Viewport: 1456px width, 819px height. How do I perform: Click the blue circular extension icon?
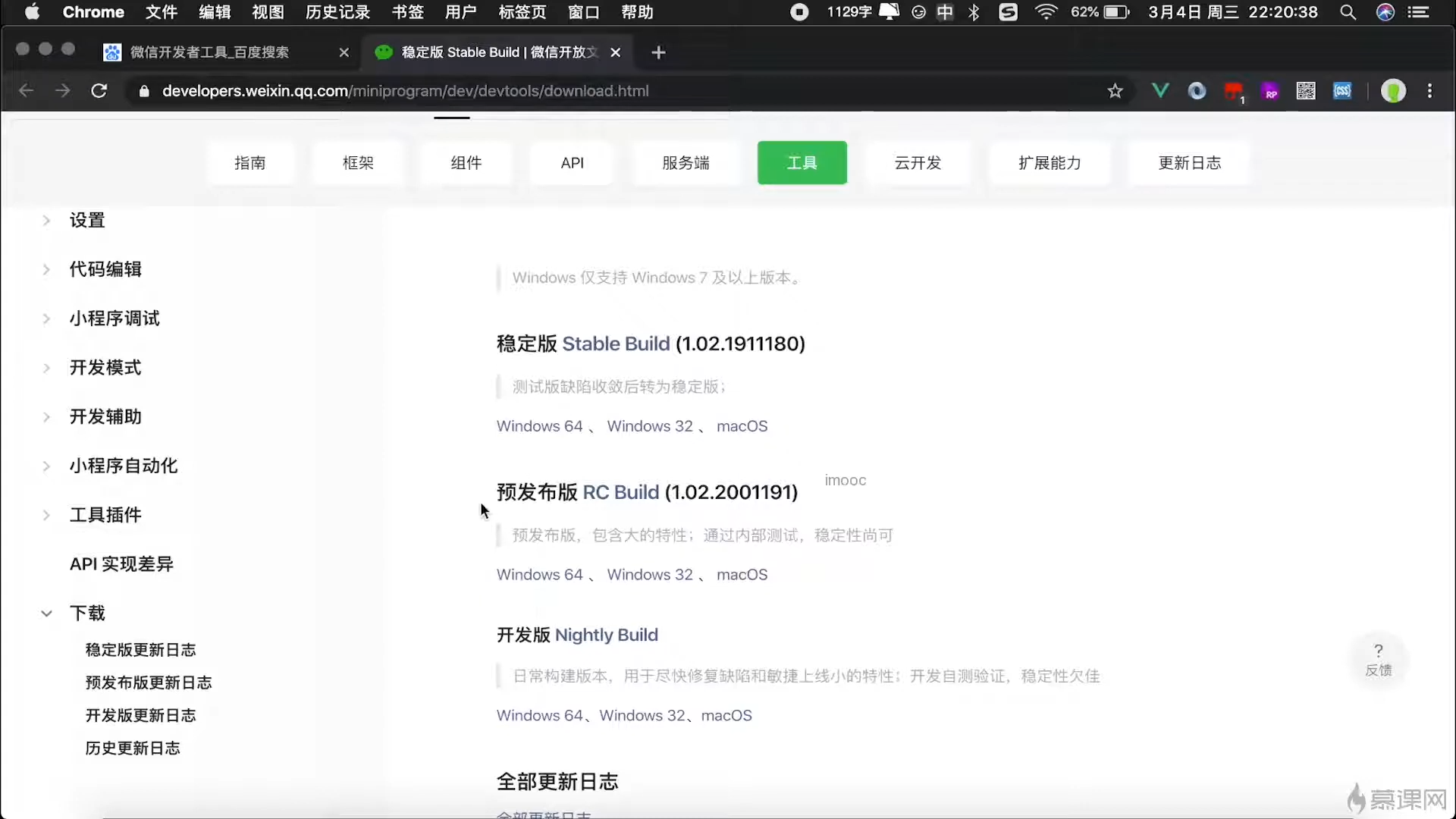1197,91
